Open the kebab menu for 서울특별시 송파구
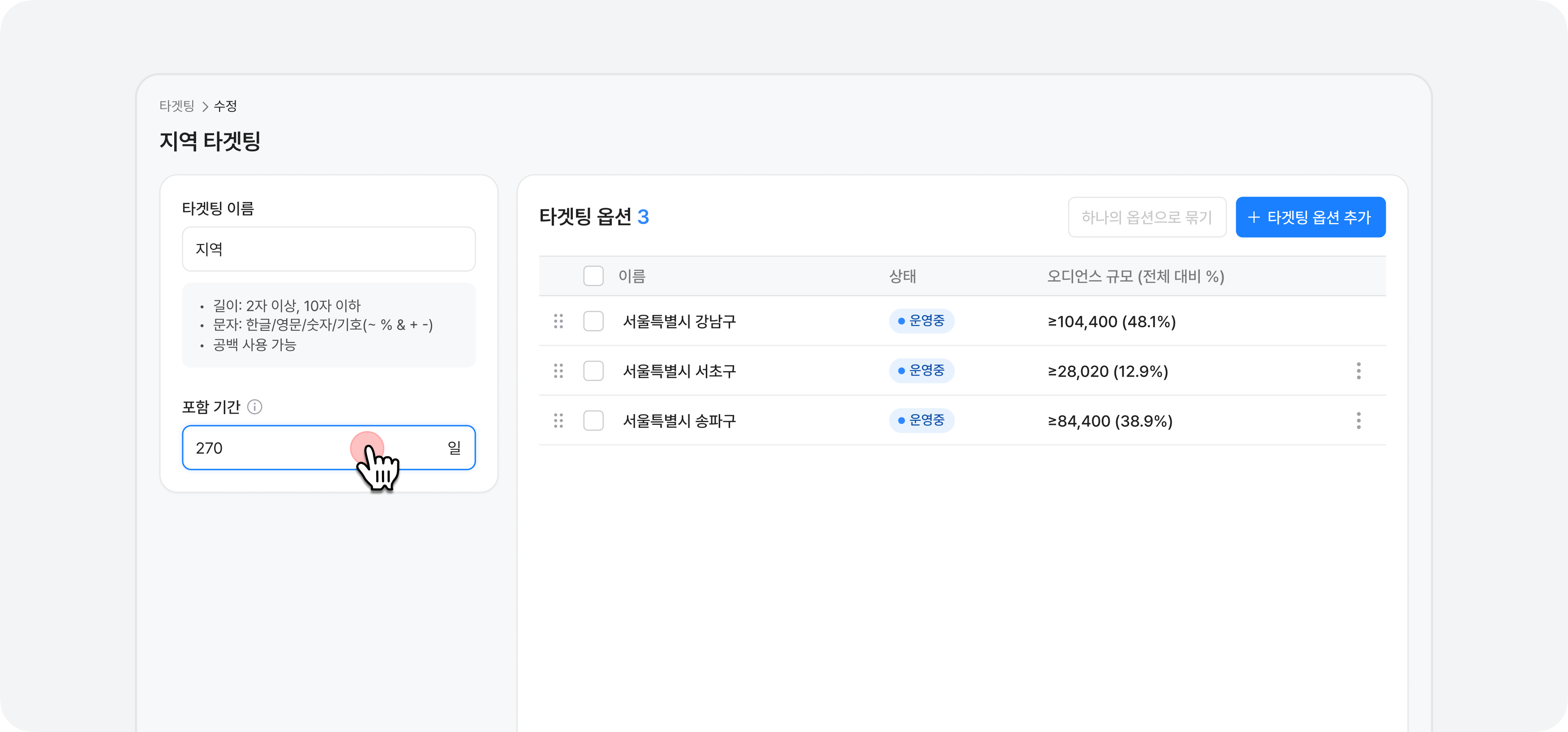The width and height of the screenshot is (1568, 732). coord(1358,420)
